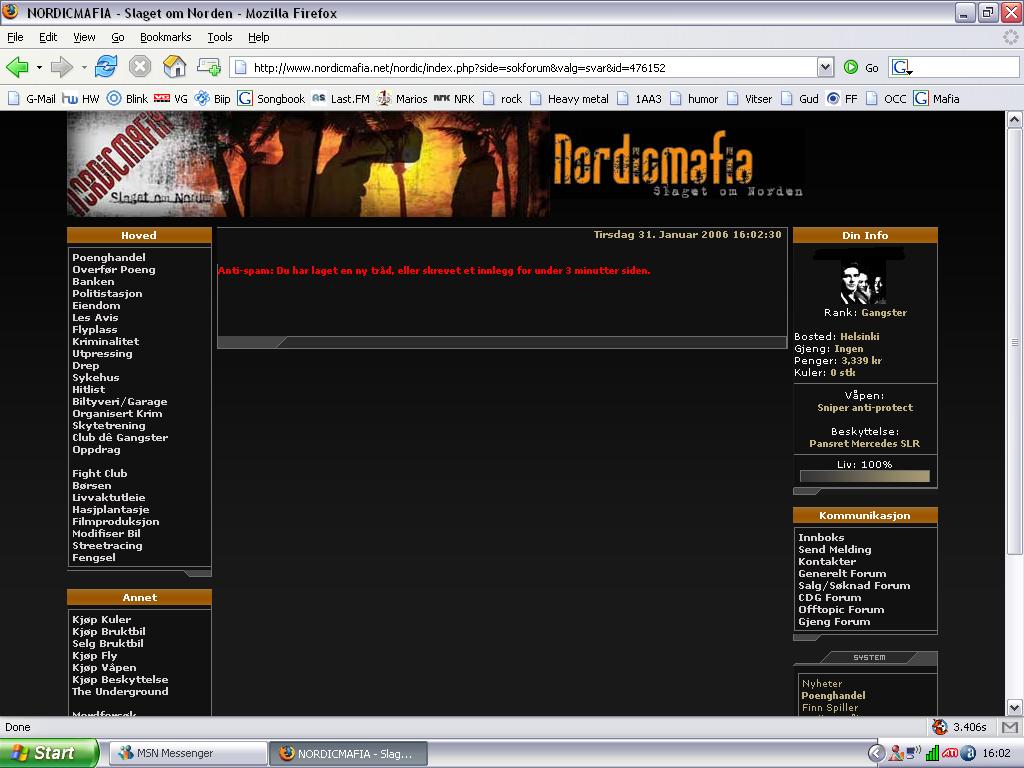
Task: Switch to MSN Messenger taskbar item
Action: tap(187, 753)
